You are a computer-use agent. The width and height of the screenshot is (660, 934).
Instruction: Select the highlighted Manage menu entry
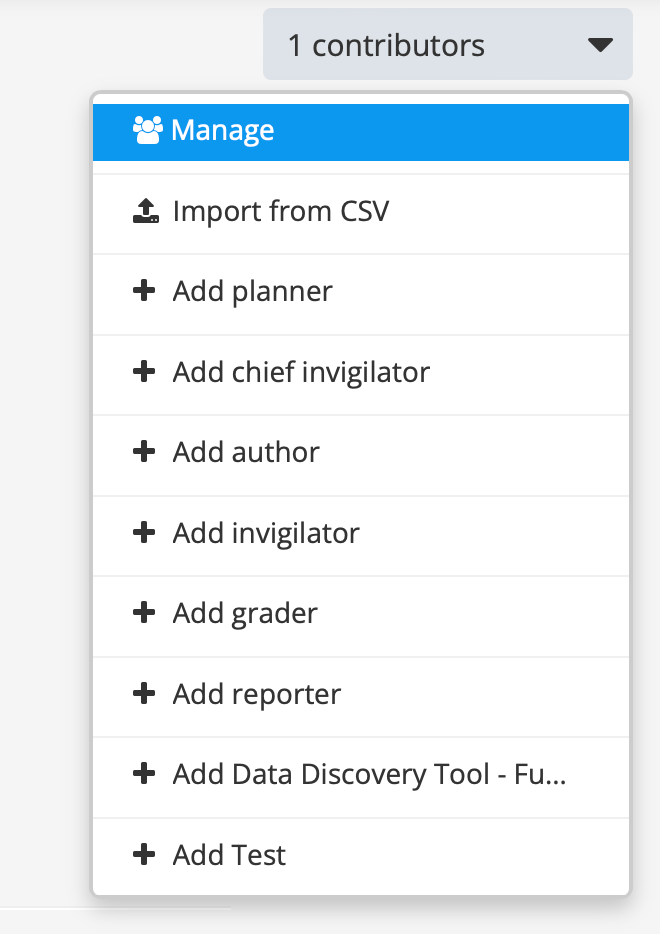361,132
